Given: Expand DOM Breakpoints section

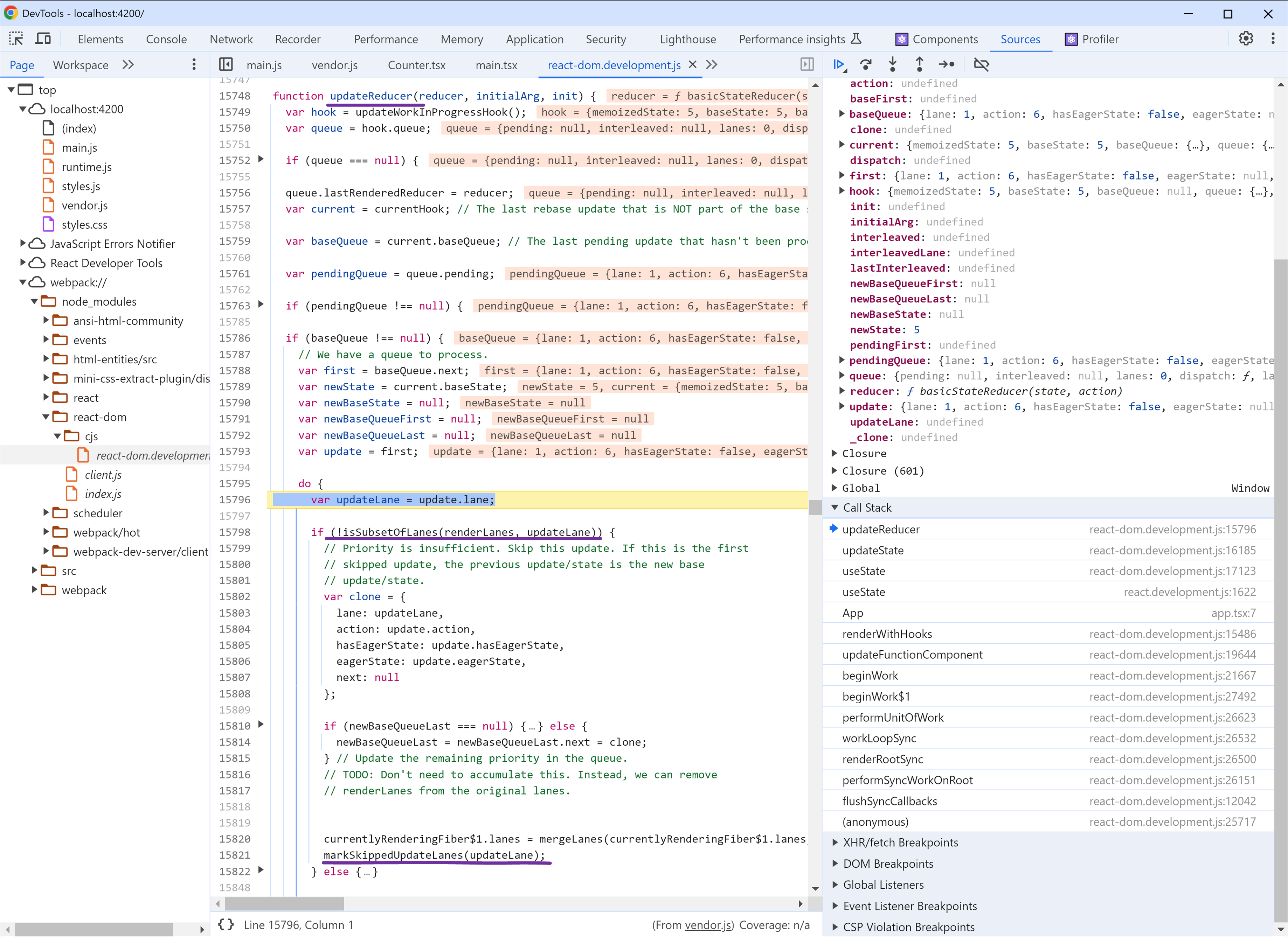Looking at the screenshot, I should point(835,863).
